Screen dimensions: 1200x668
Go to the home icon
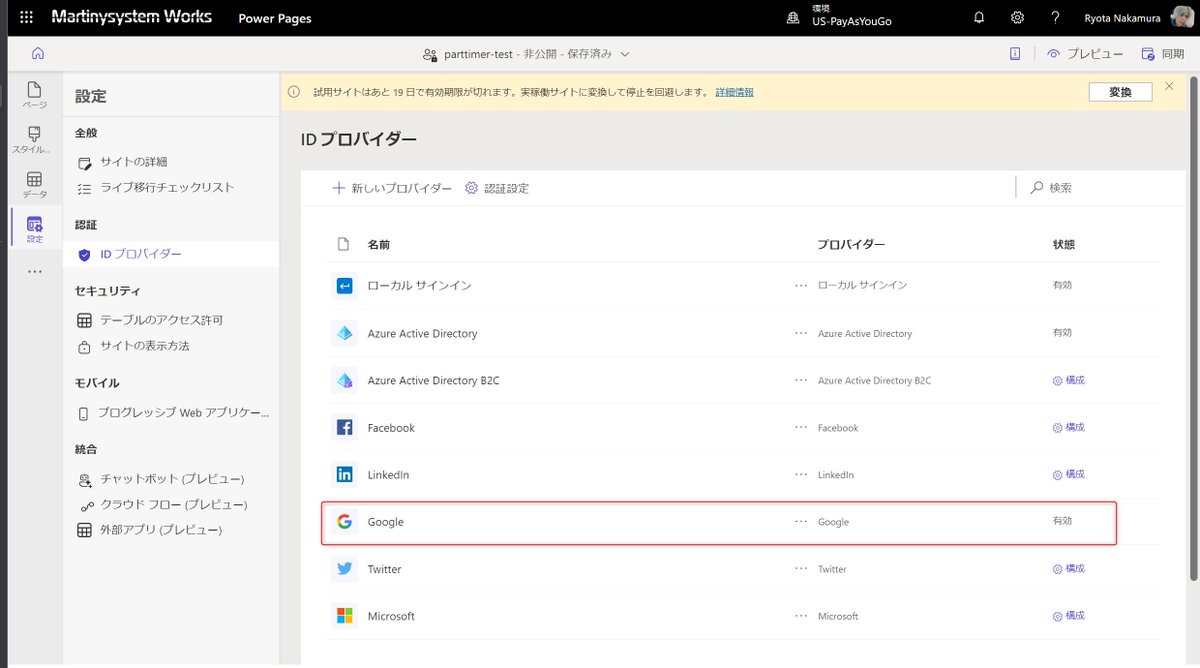(38, 54)
